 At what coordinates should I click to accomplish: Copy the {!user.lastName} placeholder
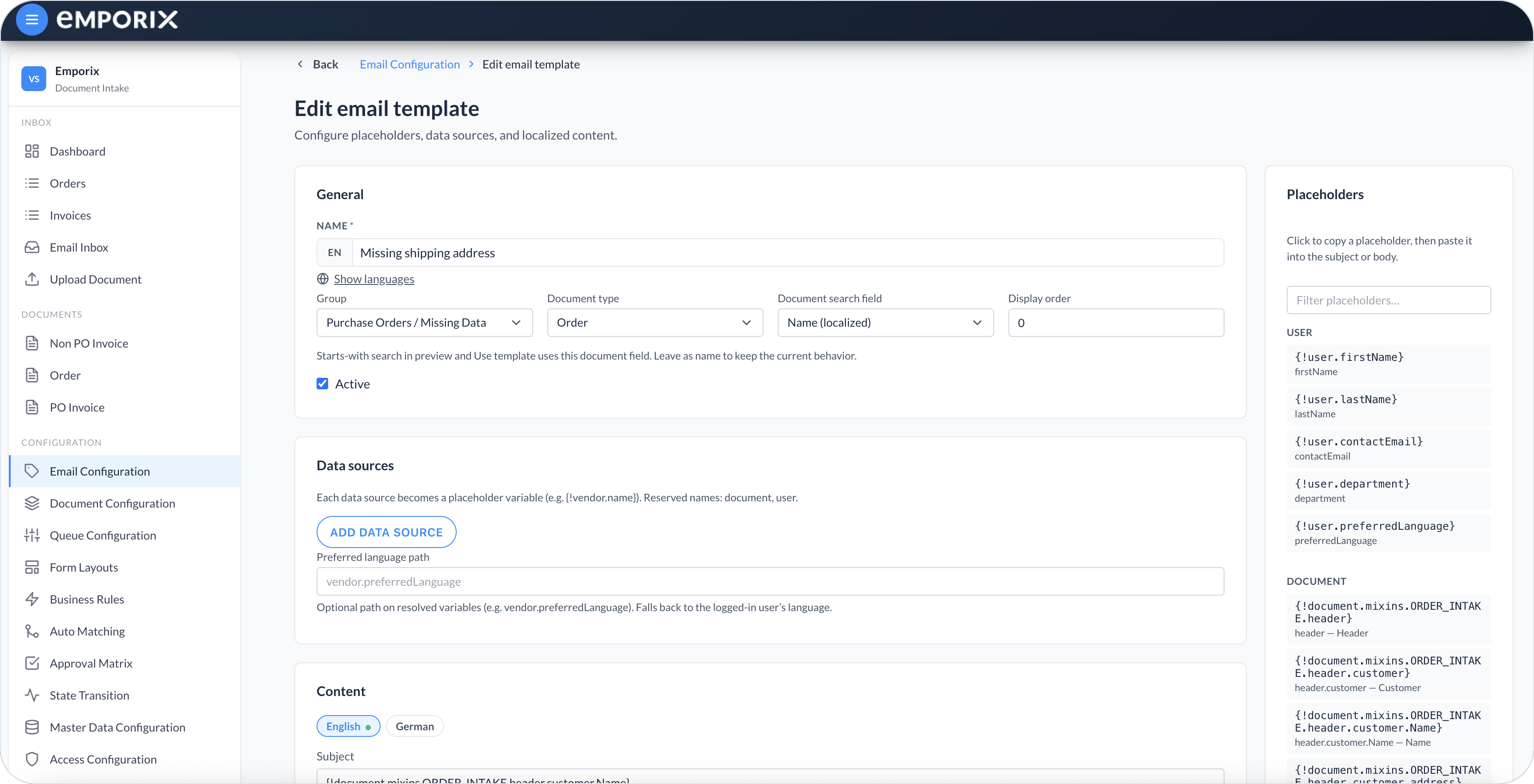[x=1389, y=406]
